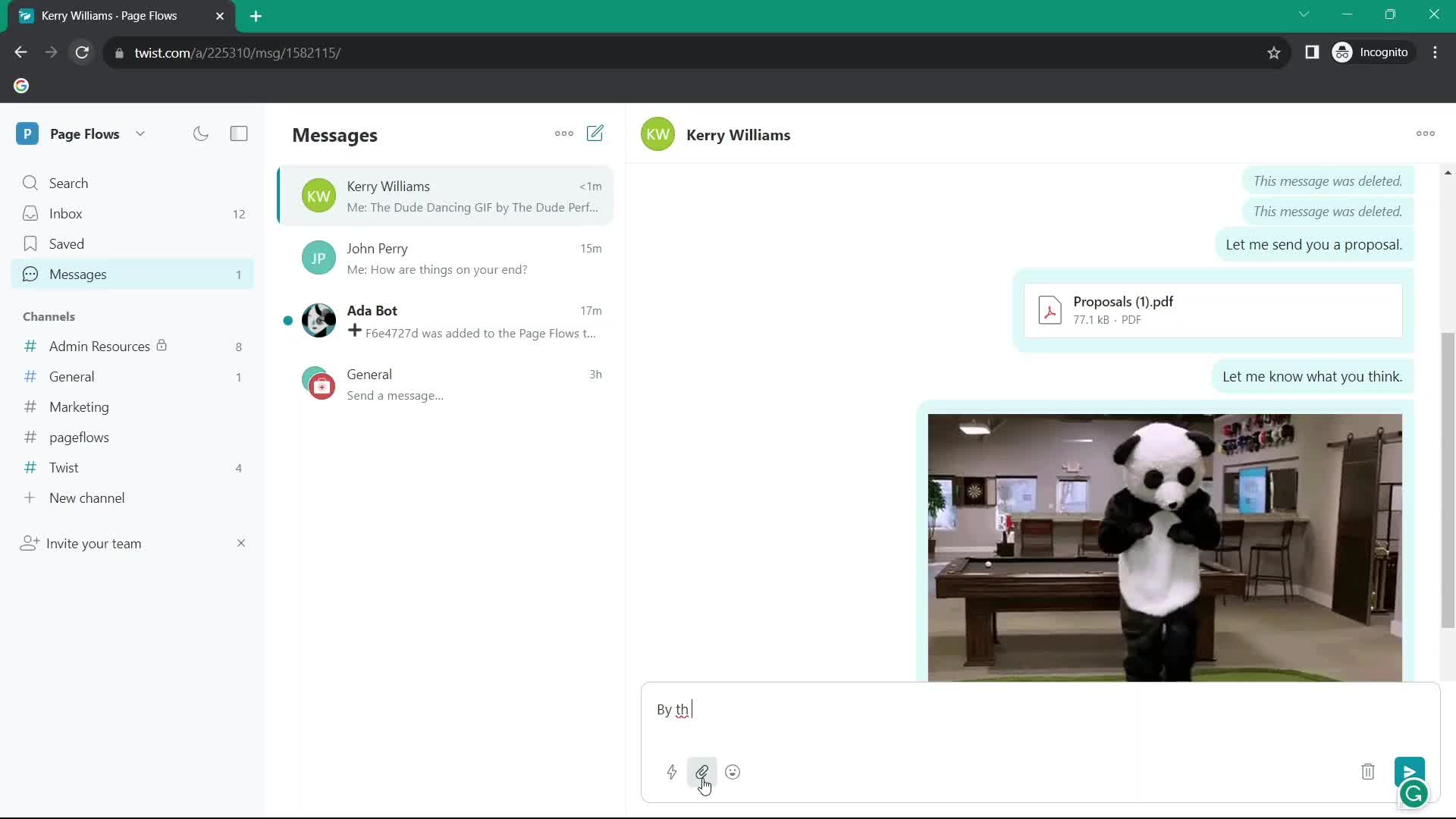The image size is (1456, 819).
Task: Open Admin Resources channel
Action: pyautogui.click(x=133, y=346)
